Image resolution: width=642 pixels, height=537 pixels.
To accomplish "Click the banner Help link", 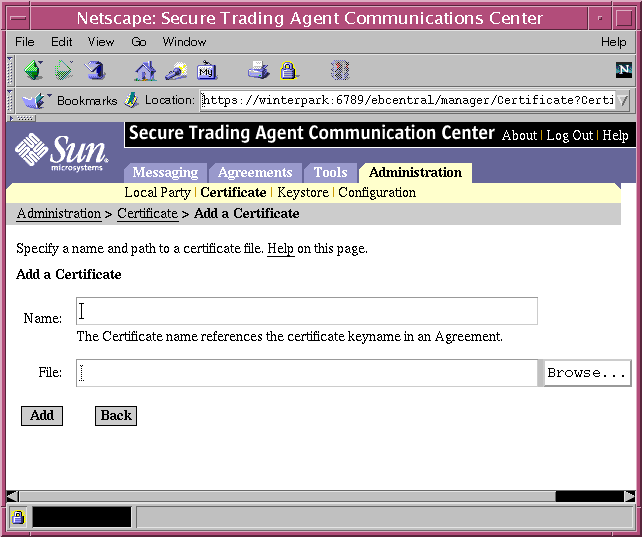I will pyautogui.click(x=615, y=135).
